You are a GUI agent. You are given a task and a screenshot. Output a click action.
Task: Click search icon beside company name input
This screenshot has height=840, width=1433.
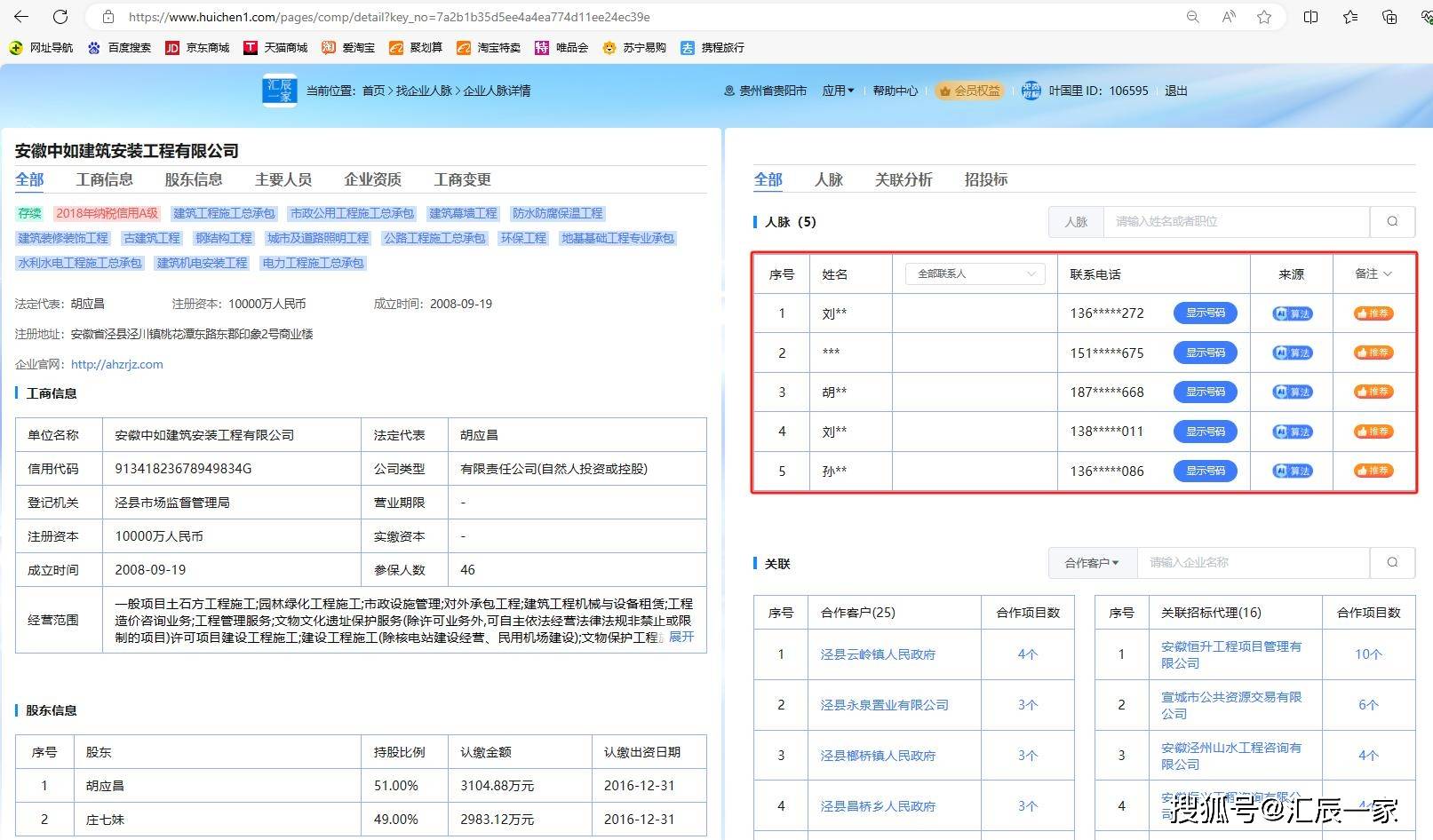[x=1392, y=562]
